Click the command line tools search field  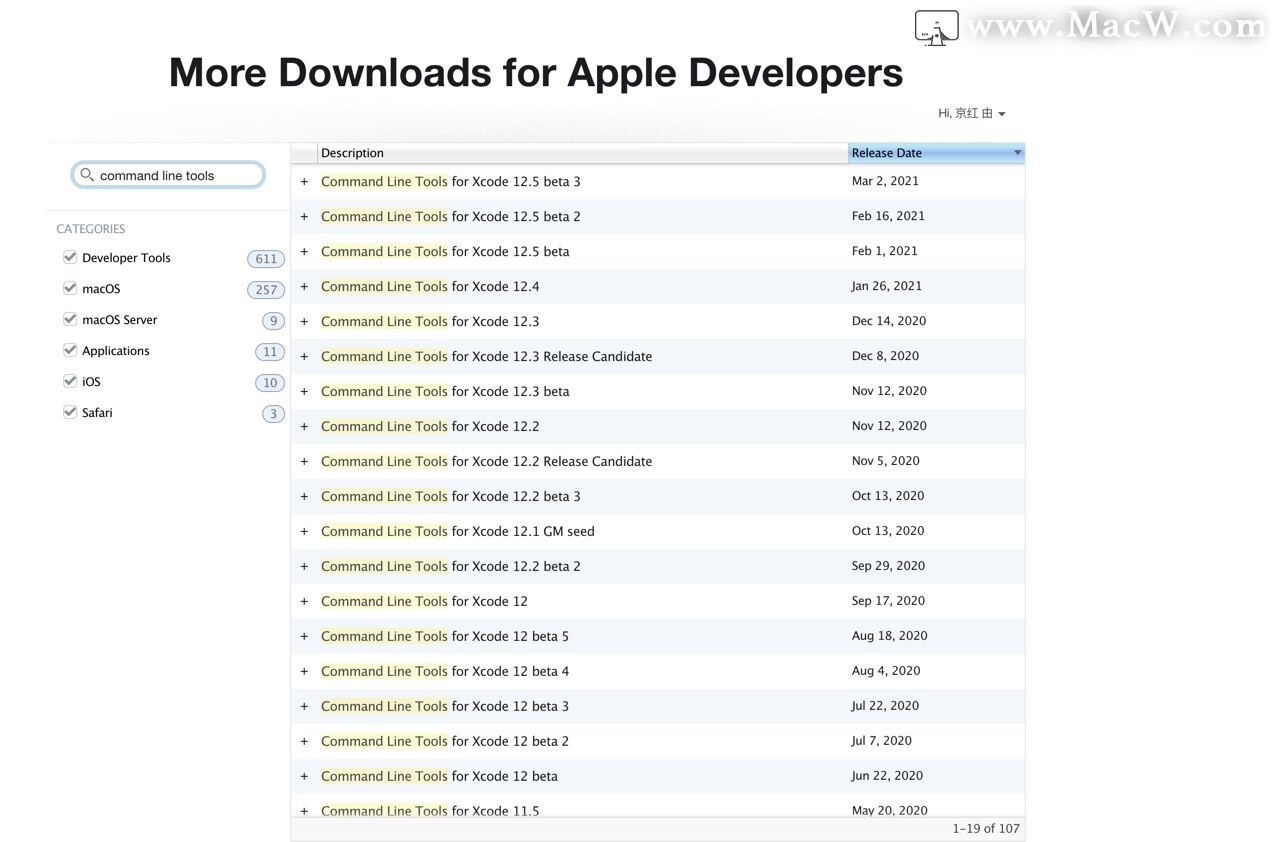point(168,175)
